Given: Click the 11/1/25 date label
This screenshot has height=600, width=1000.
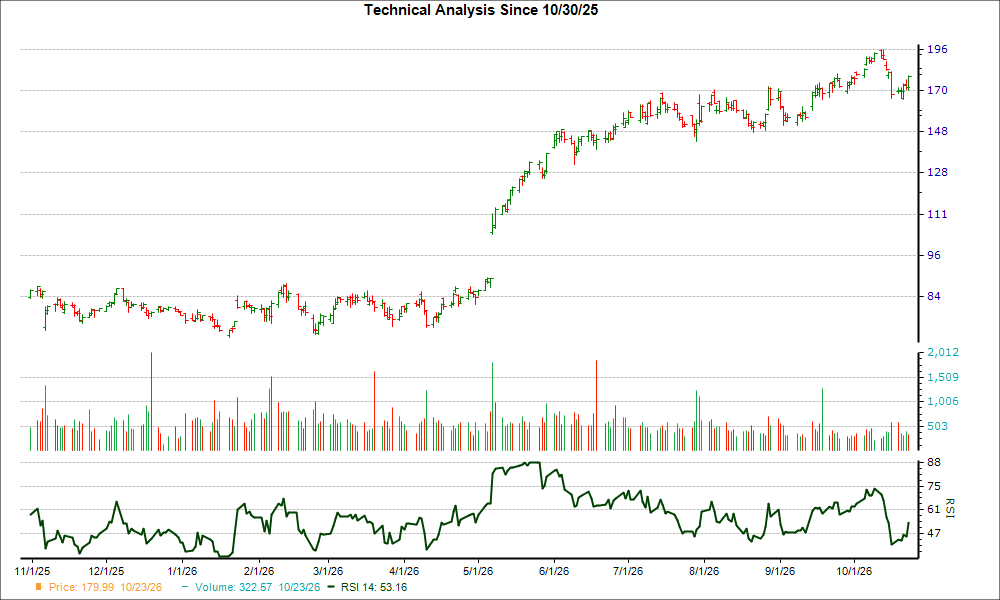Looking at the screenshot, I should (32, 571).
